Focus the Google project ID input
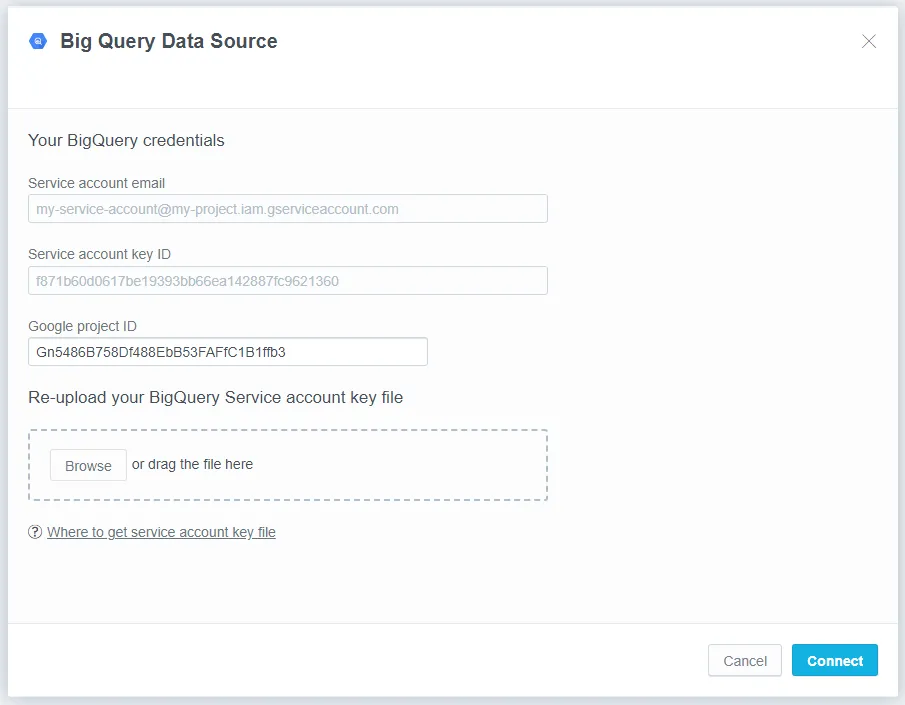This screenshot has height=705, width=905. [x=227, y=351]
